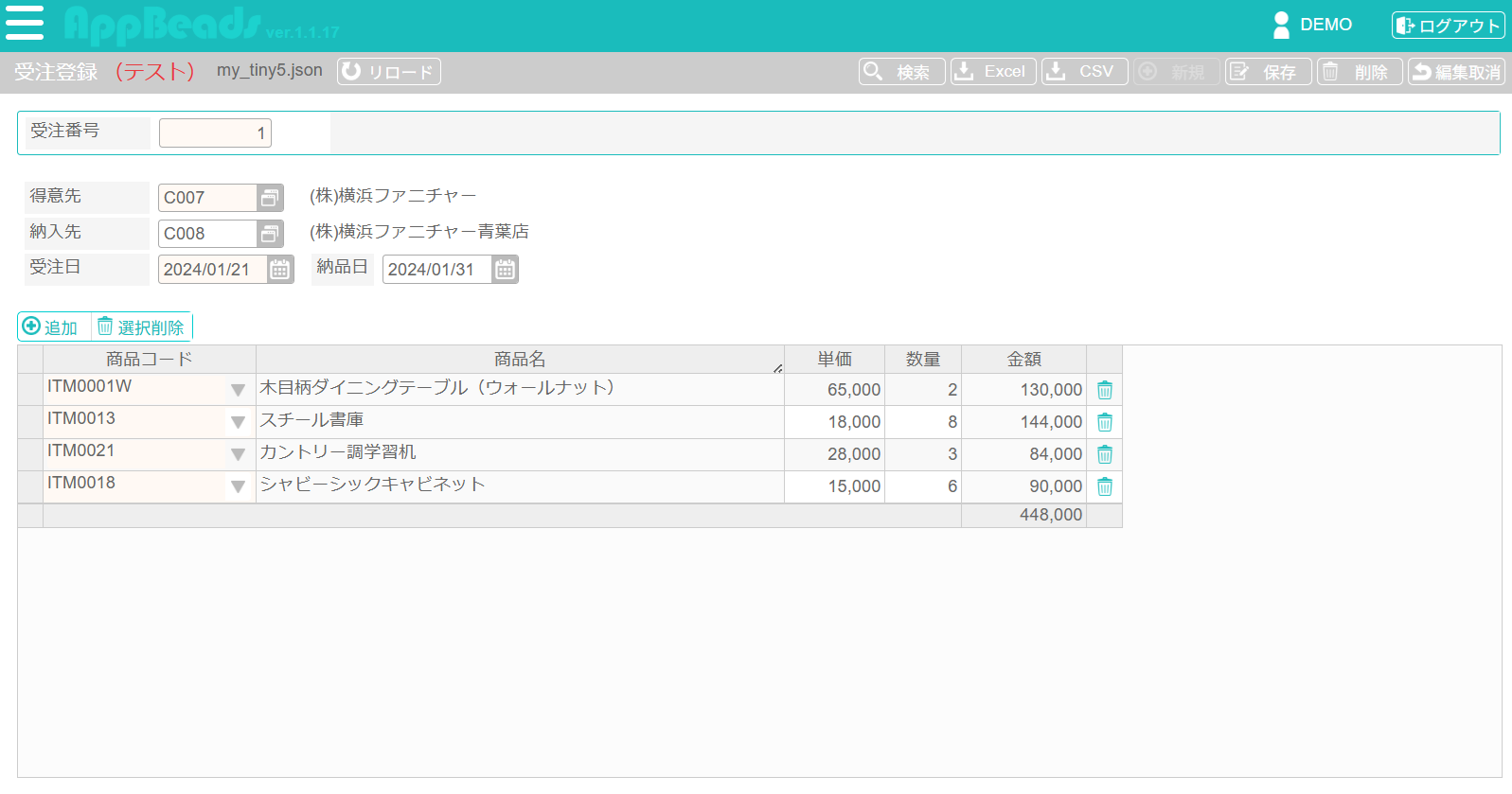Click the 検索 search toolbar button
The height and width of the screenshot is (794, 1512).
click(901, 72)
